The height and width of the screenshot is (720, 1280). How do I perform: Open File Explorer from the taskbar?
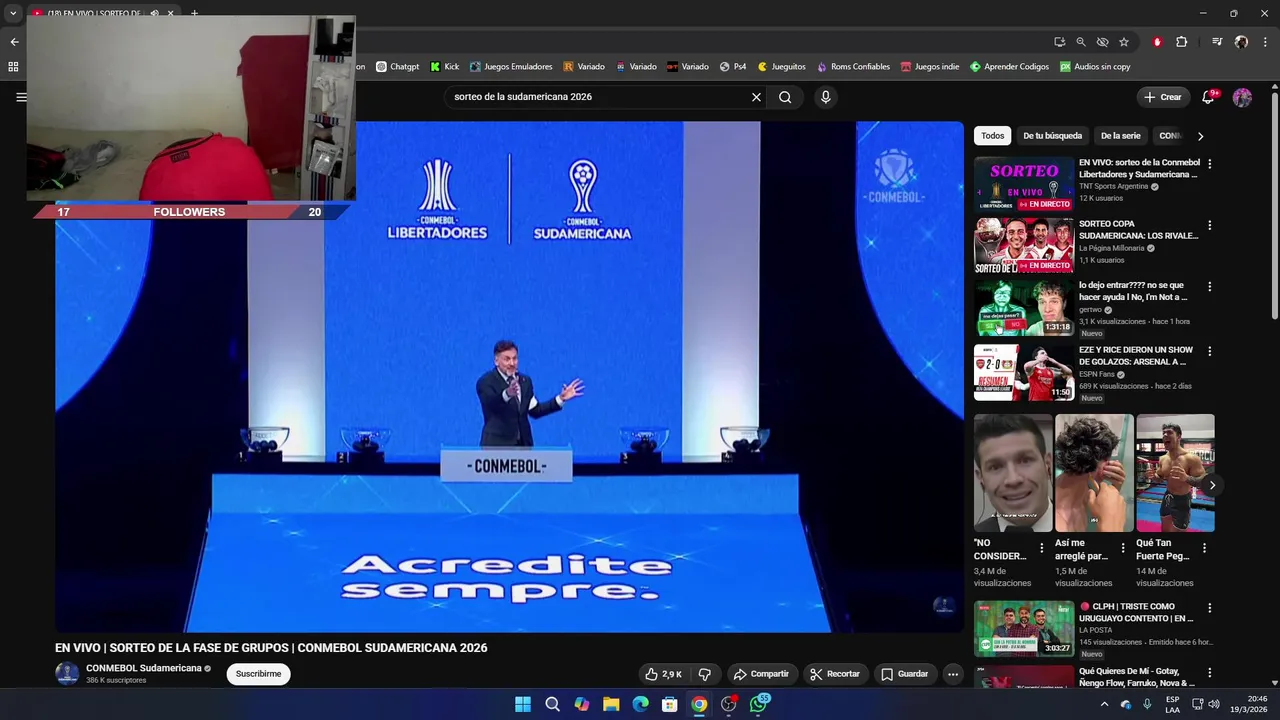[611, 704]
